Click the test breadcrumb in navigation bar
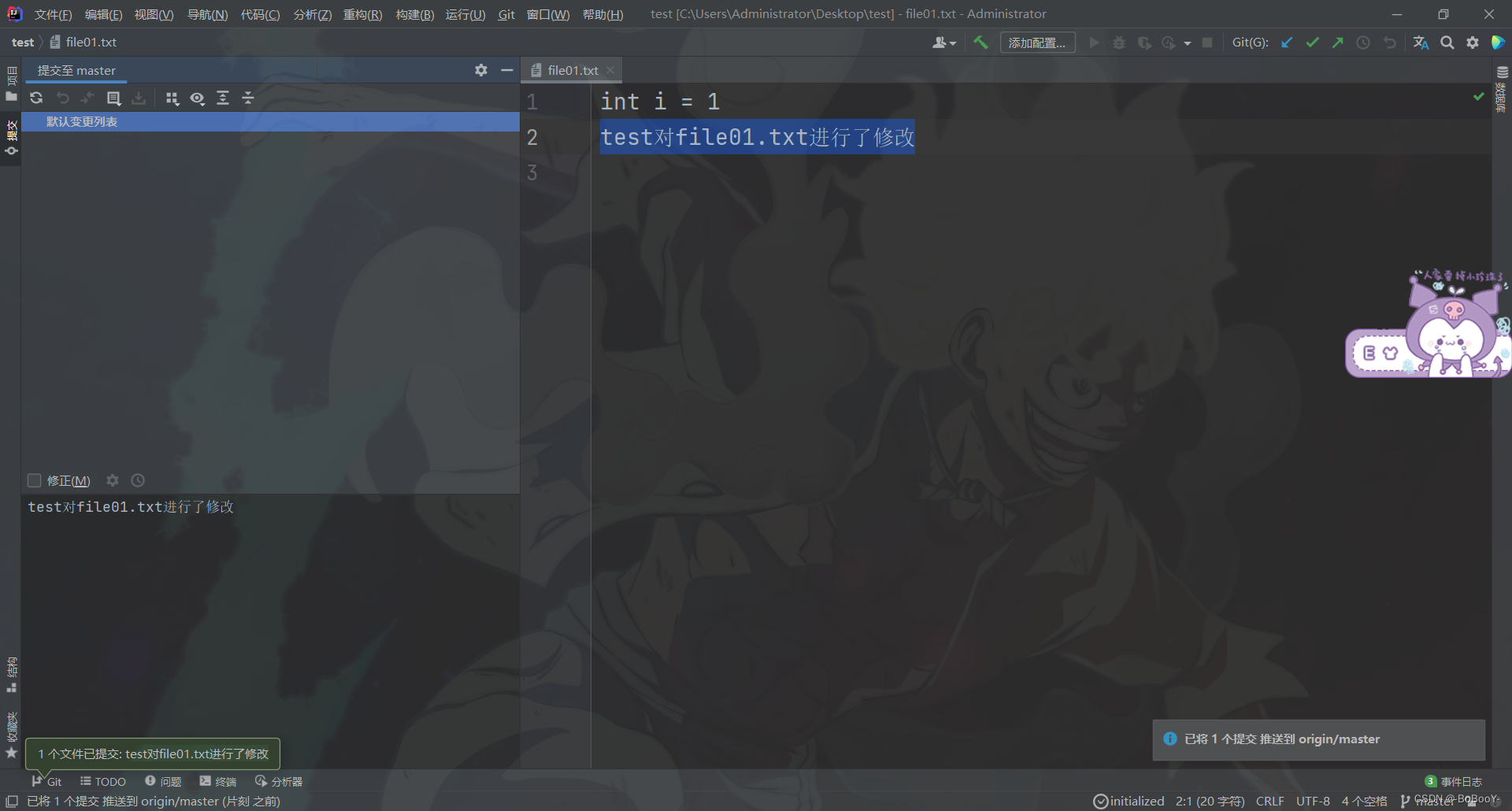Viewport: 1512px width, 811px height. click(23, 43)
